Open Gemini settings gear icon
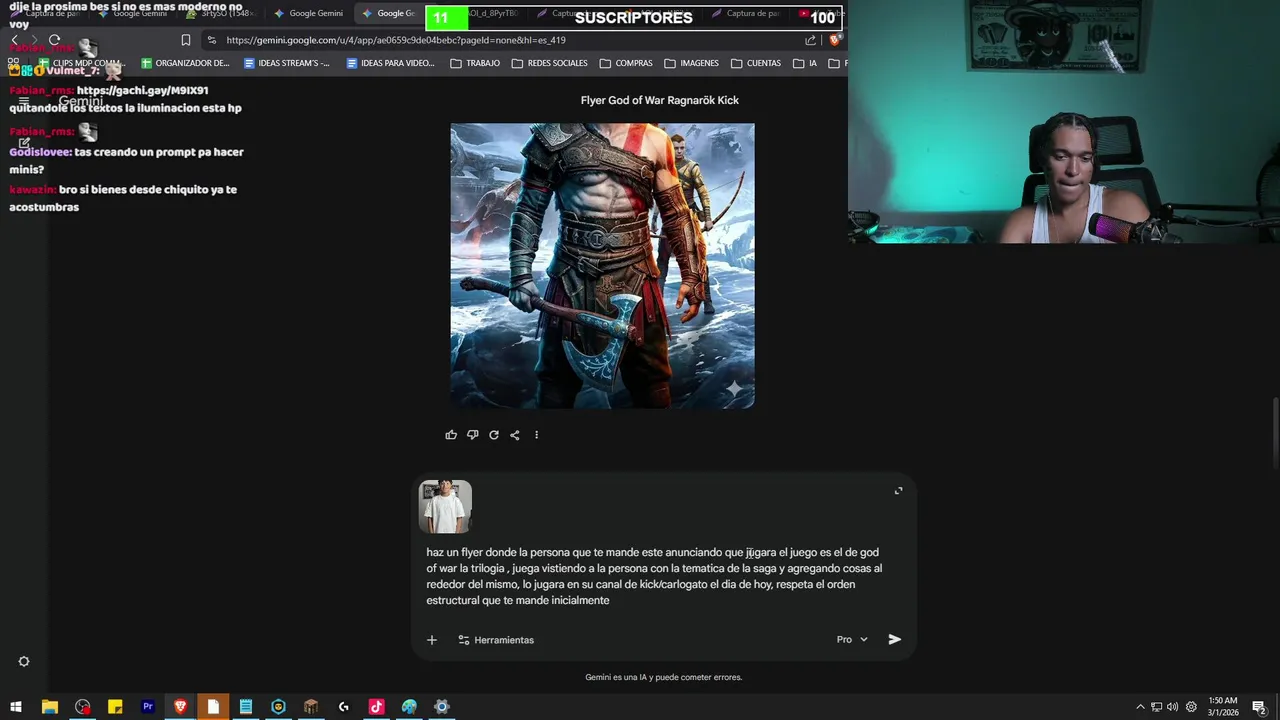 (x=24, y=661)
